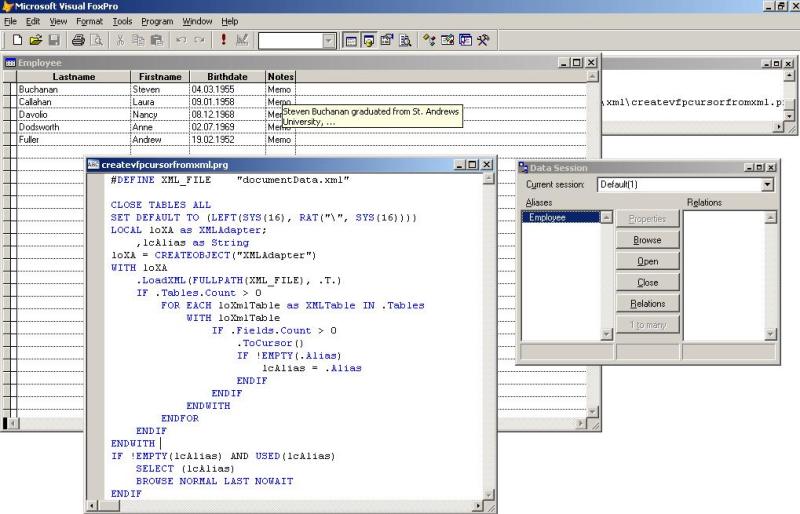Click the Paste clipboard icon
This screenshot has height=514, width=800.
click(x=157, y=40)
